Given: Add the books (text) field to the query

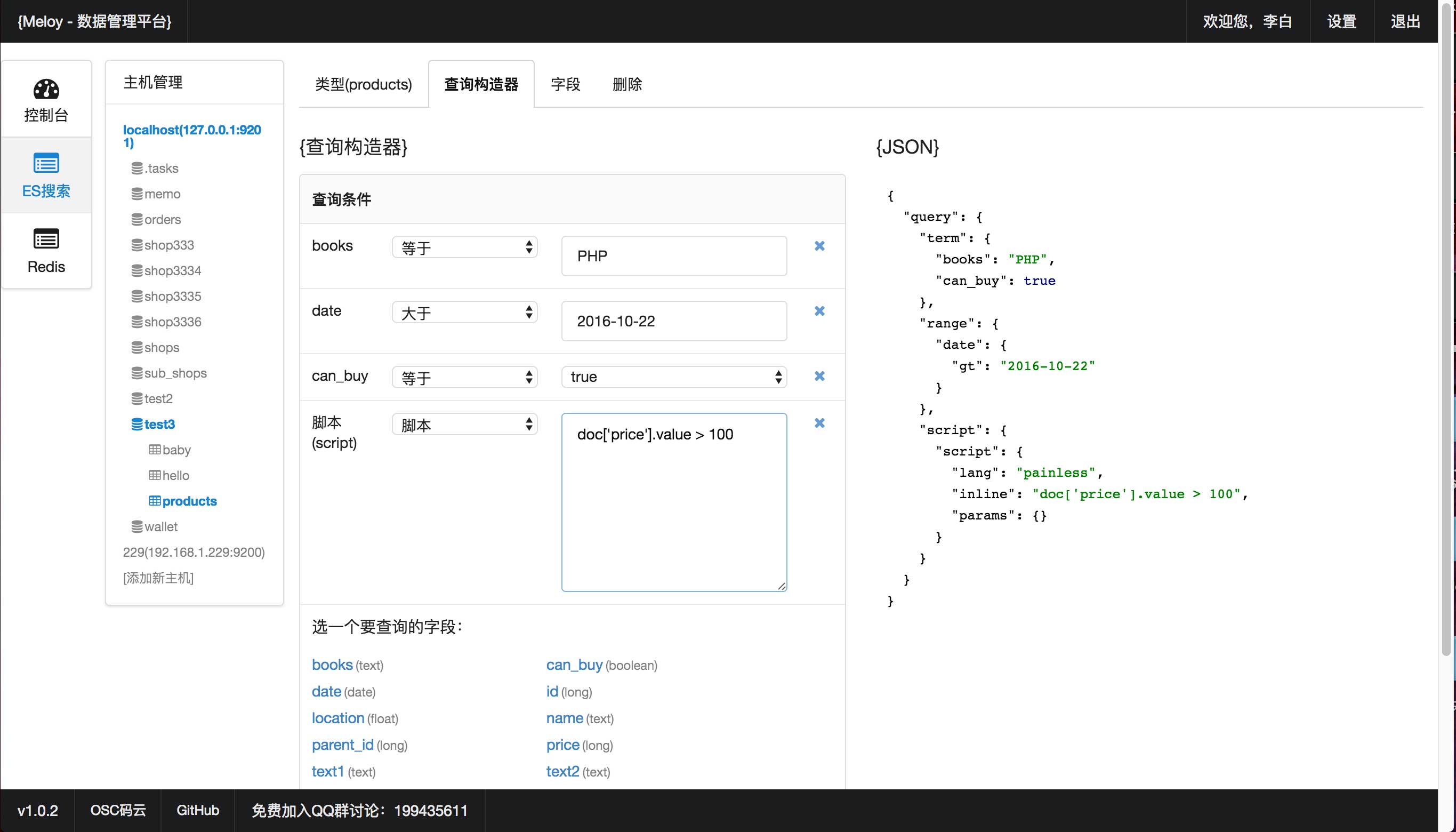Looking at the screenshot, I should tap(333, 665).
